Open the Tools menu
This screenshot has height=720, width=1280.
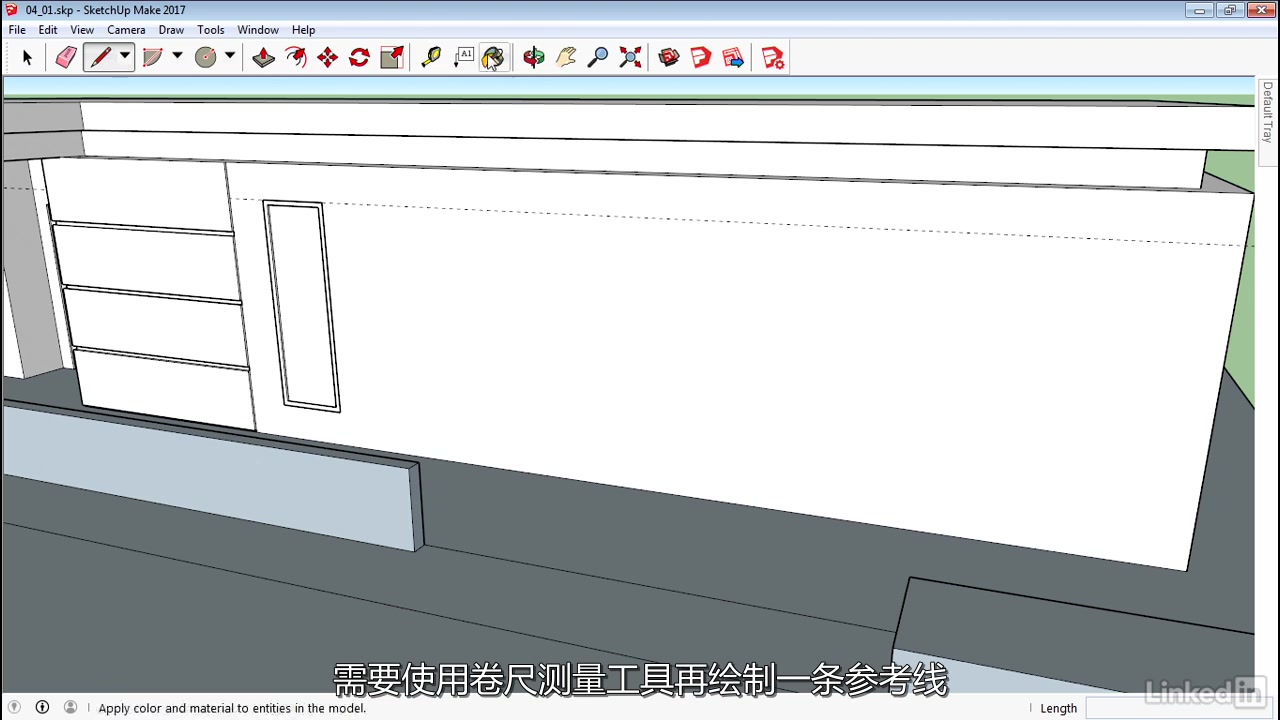pyautogui.click(x=210, y=29)
